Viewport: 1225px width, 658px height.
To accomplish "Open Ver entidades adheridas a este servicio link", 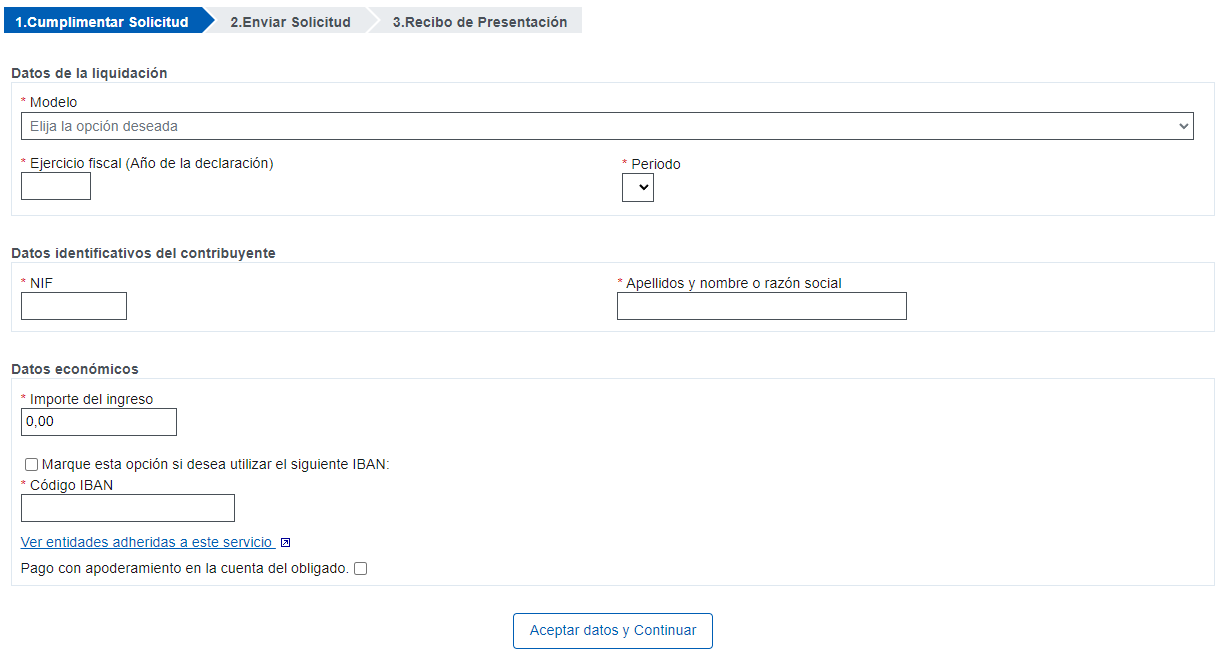I will (147, 542).
